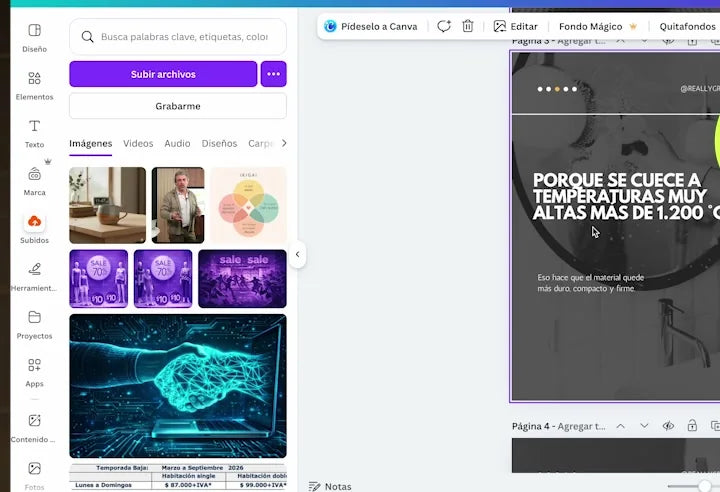The width and height of the screenshot is (720, 492).
Task: Select the man in jacket video thumbnail
Action: point(178,205)
